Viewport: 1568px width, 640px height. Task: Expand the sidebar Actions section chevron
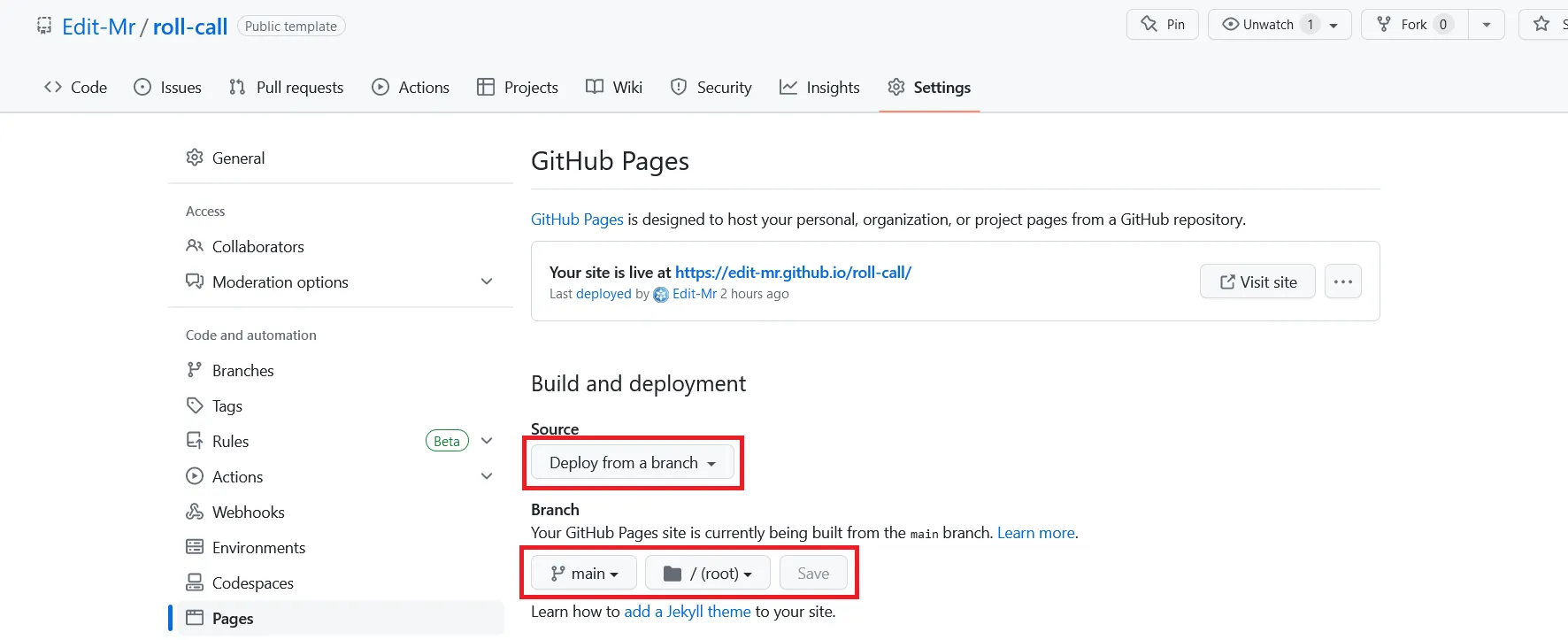[x=487, y=476]
